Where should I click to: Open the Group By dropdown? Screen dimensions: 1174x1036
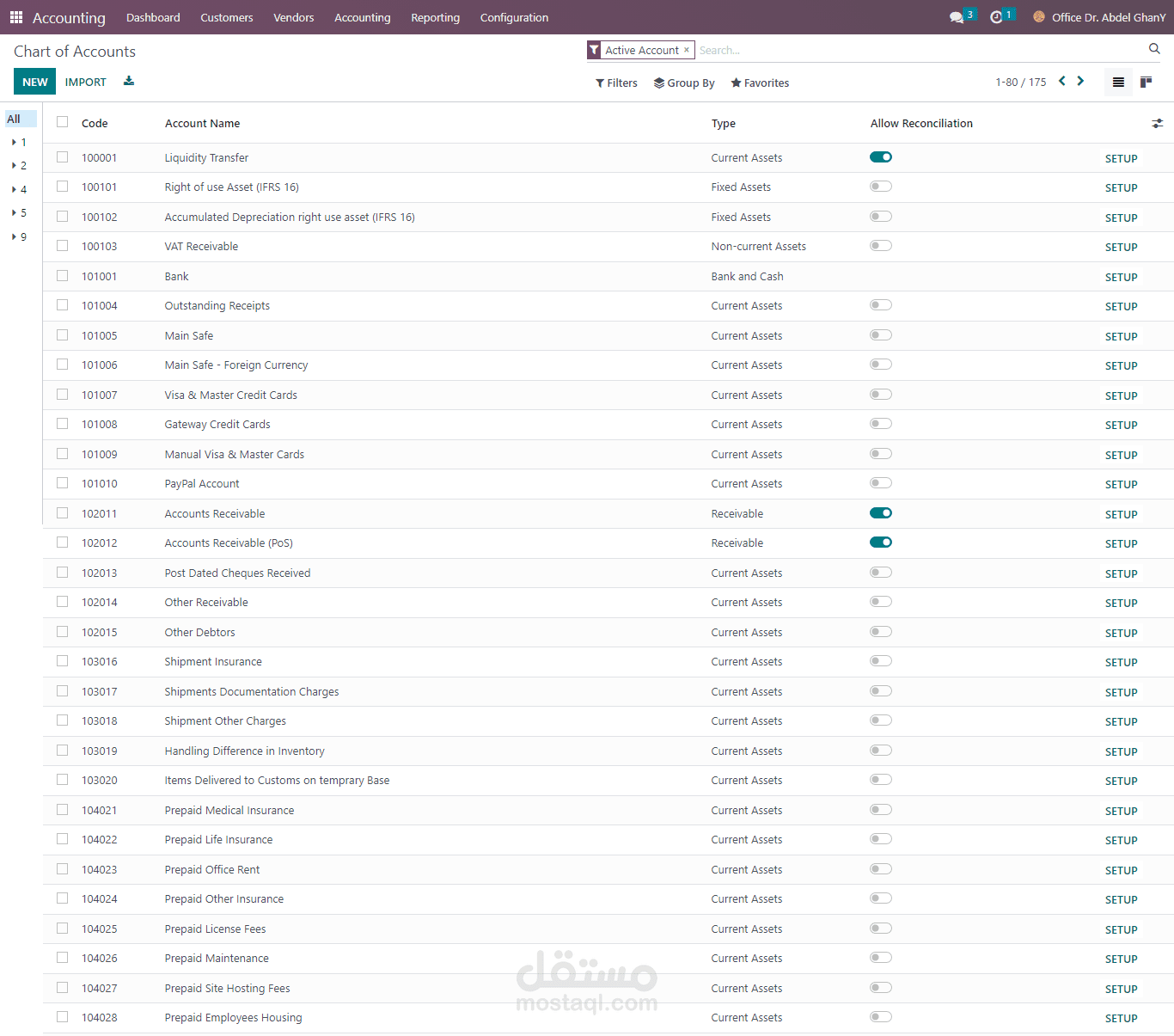(684, 83)
